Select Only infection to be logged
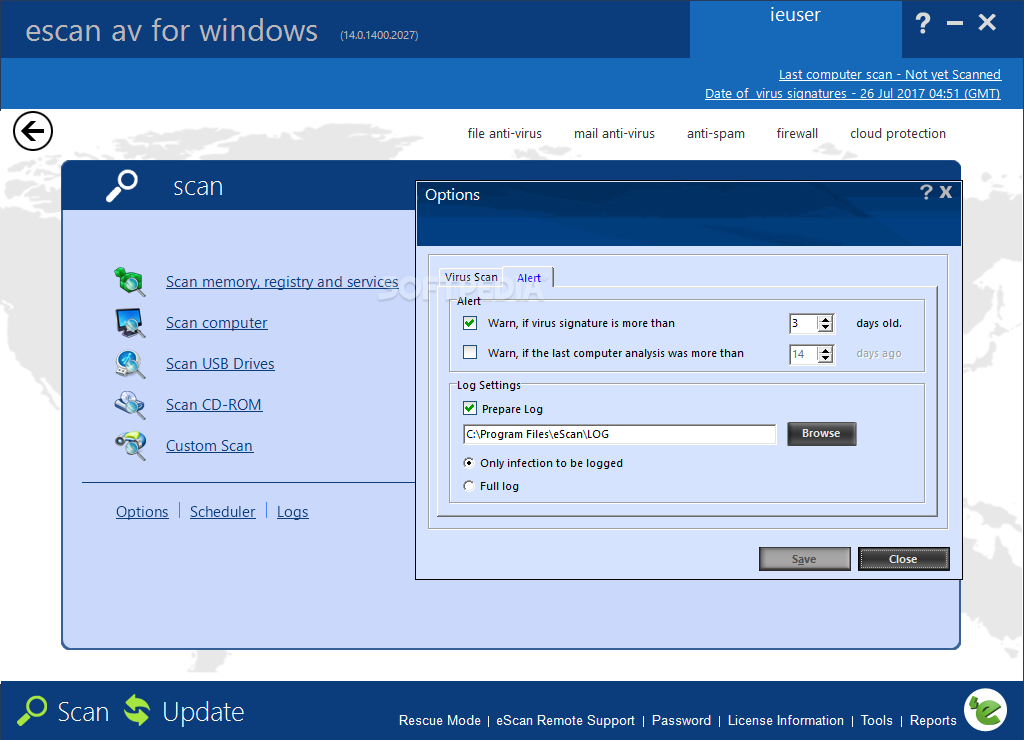 tap(468, 463)
